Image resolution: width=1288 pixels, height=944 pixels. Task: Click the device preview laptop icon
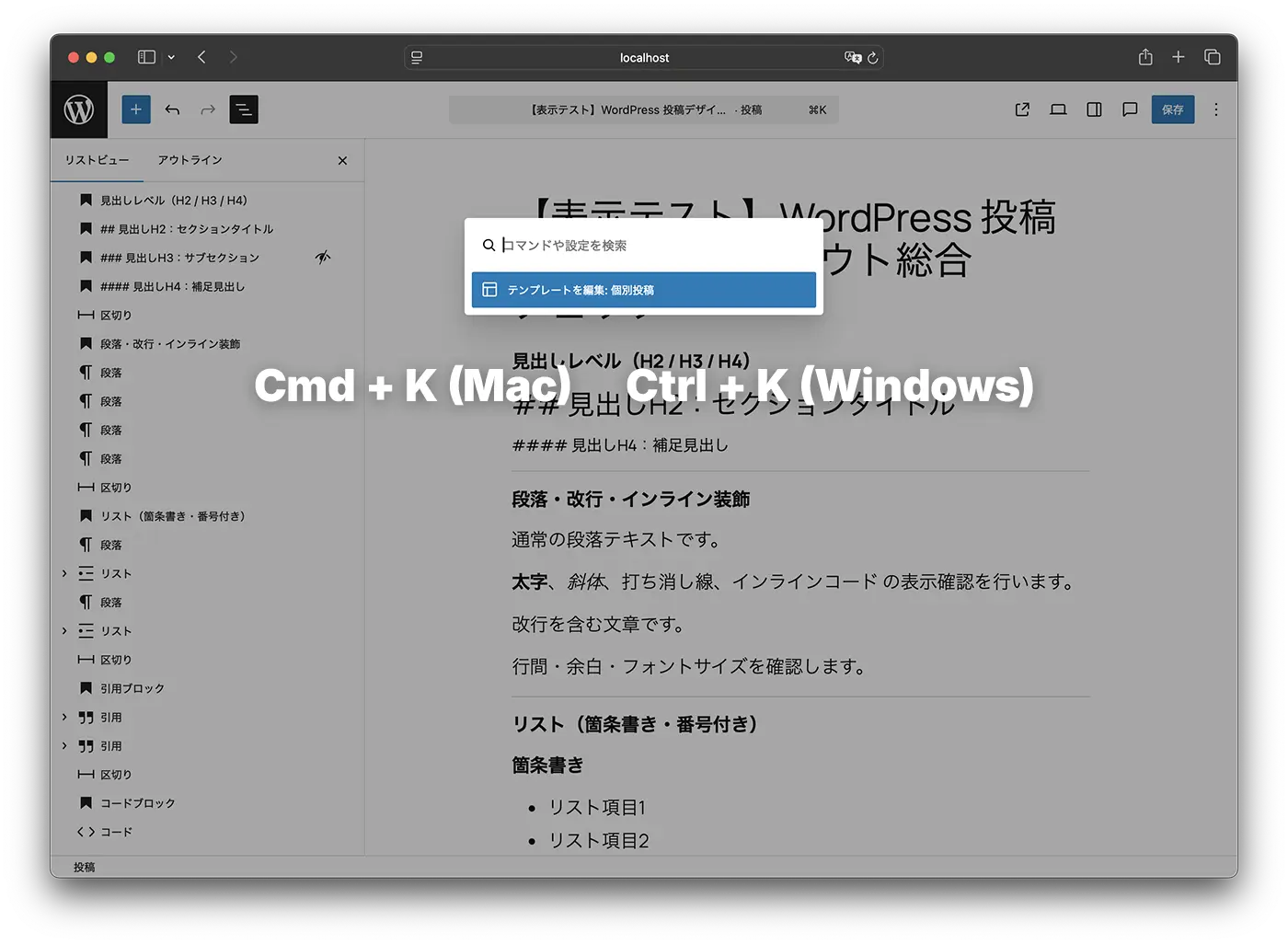pyautogui.click(x=1058, y=109)
